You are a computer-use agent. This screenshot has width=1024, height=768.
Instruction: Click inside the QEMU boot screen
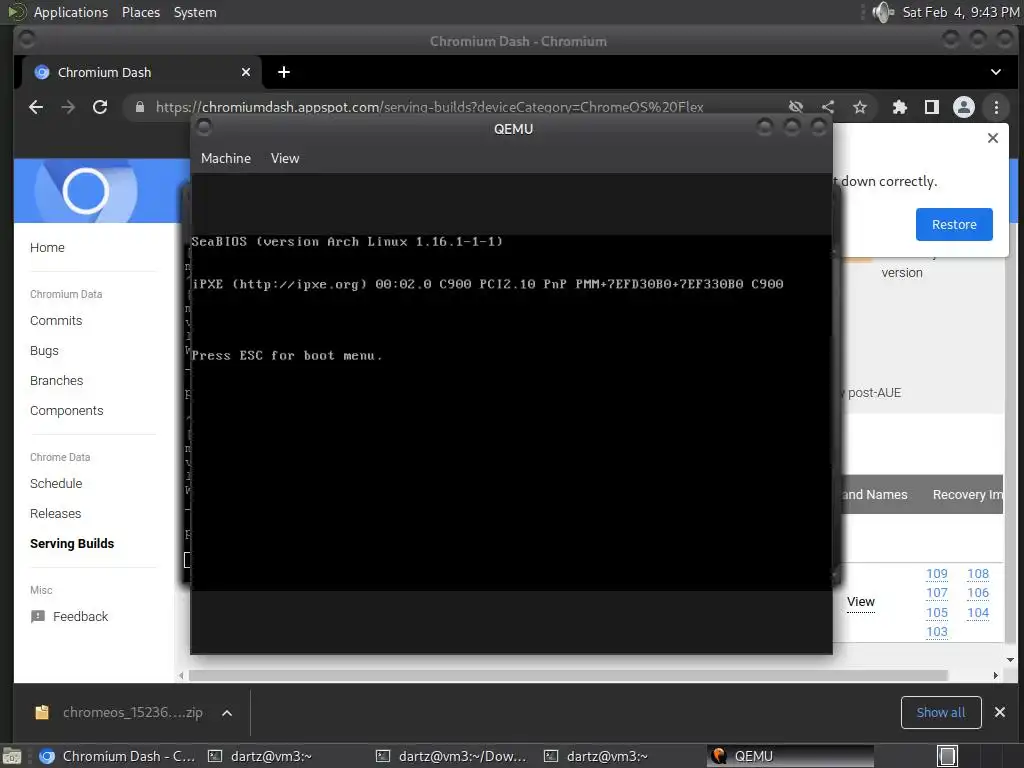(x=511, y=413)
